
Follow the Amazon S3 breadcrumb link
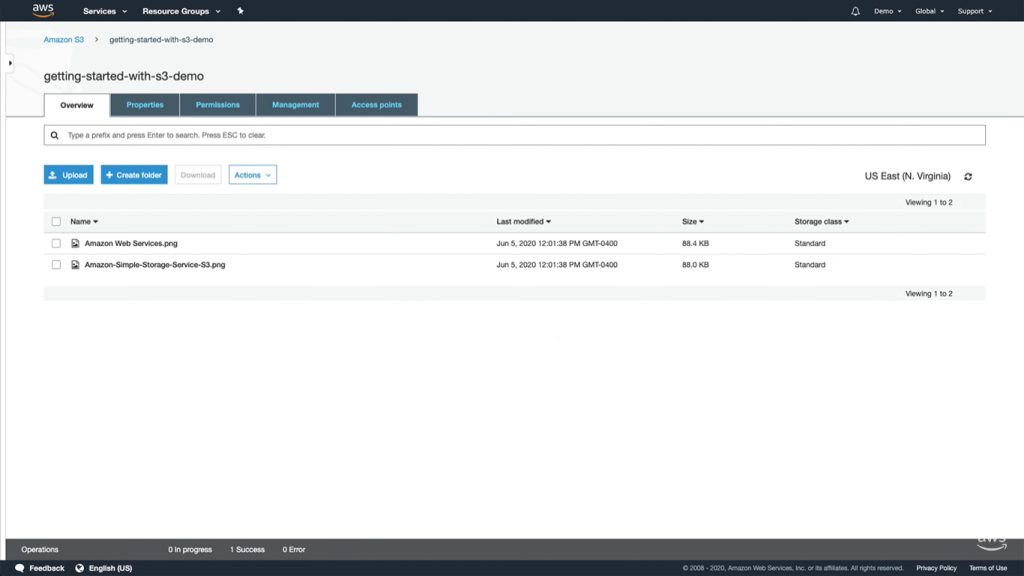pyautogui.click(x=63, y=39)
